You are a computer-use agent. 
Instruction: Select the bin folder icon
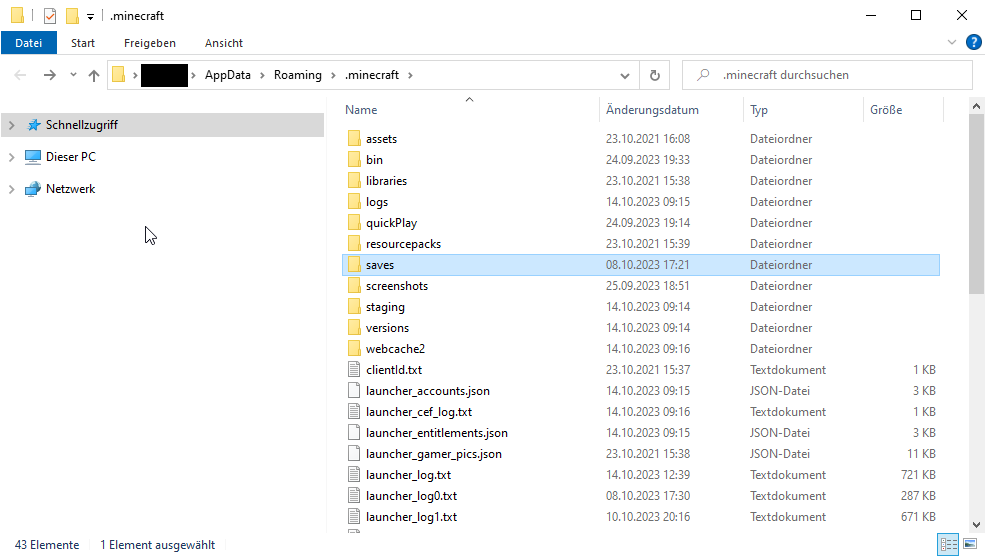(354, 160)
